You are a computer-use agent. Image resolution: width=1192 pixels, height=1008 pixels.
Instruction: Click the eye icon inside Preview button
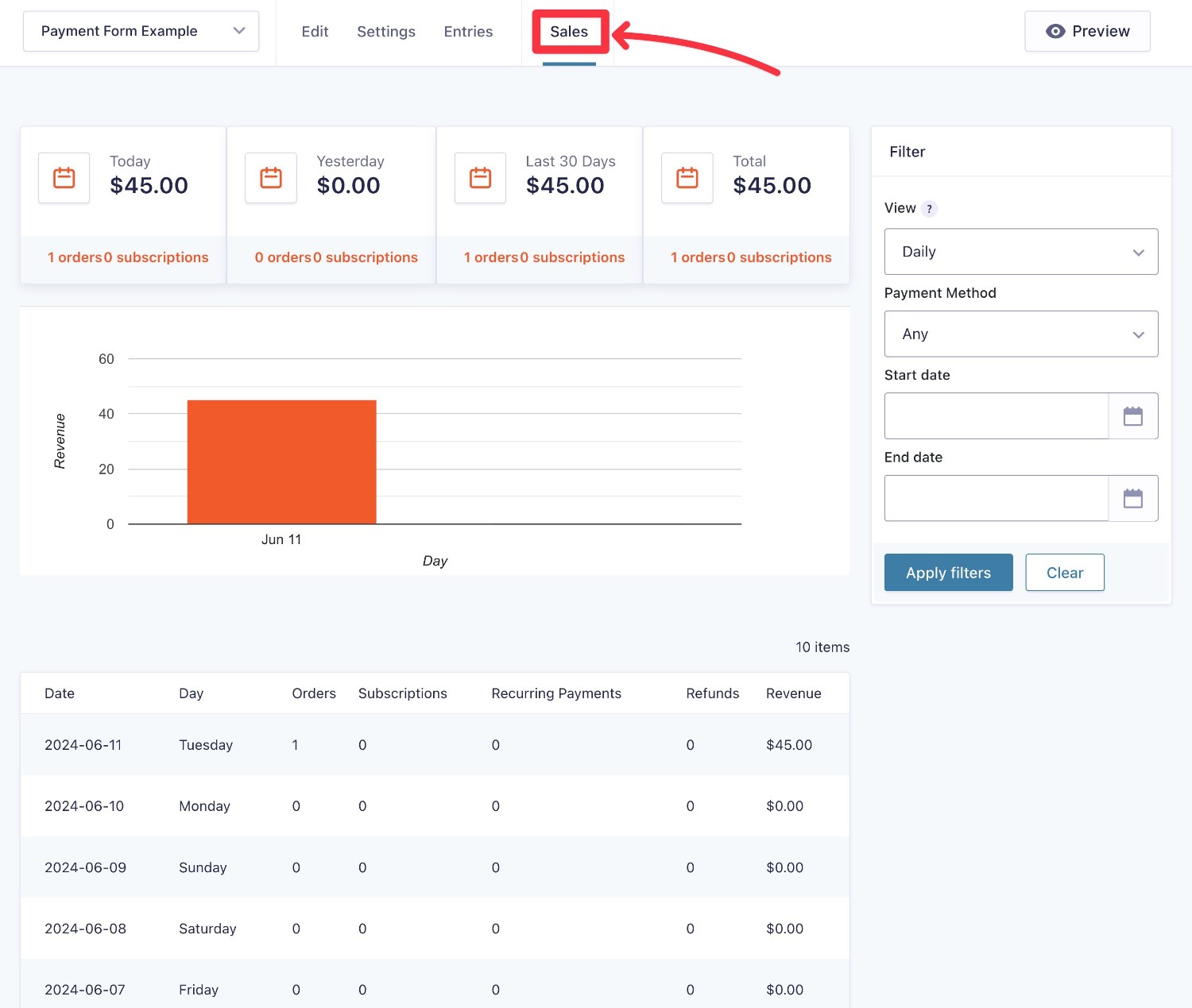(1055, 31)
